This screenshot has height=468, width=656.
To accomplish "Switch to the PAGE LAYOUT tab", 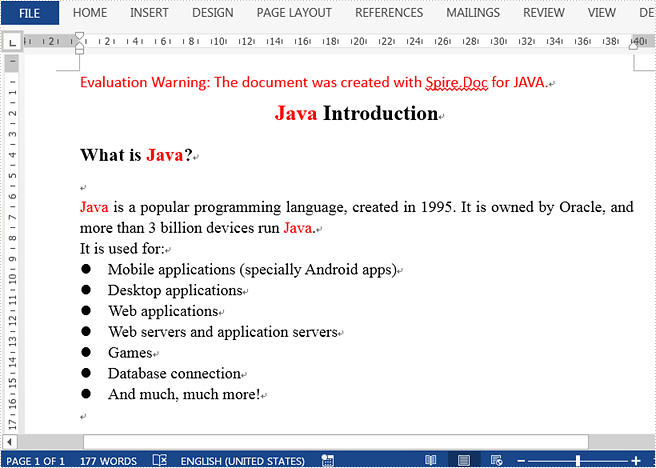I will click(294, 13).
